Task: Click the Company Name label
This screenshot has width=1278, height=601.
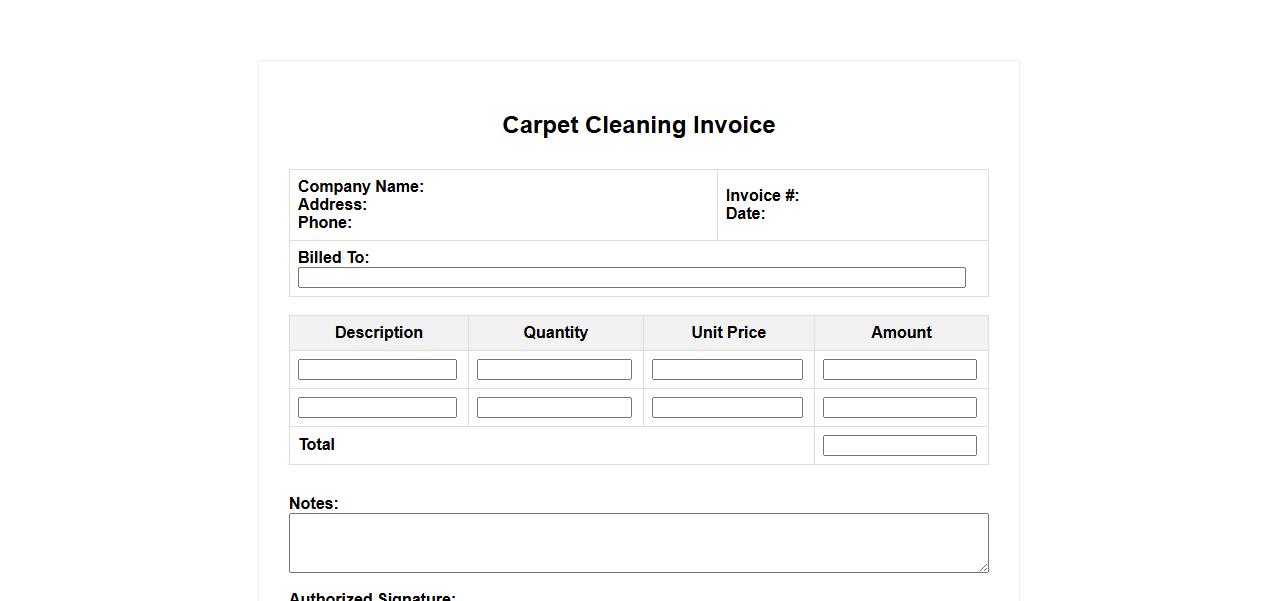Action: tap(360, 186)
